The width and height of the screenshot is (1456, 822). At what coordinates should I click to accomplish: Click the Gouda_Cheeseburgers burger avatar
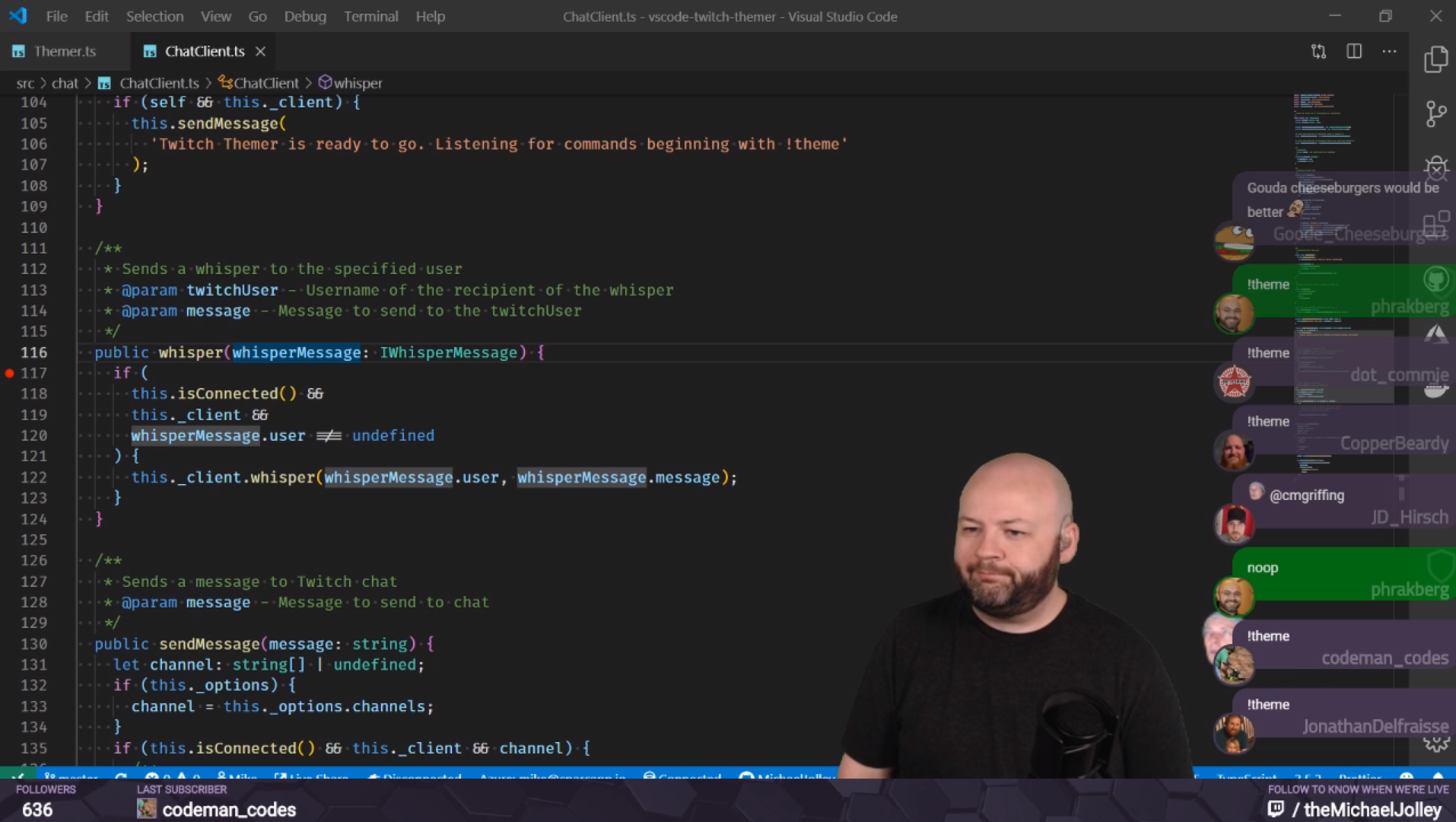coord(1233,242)
